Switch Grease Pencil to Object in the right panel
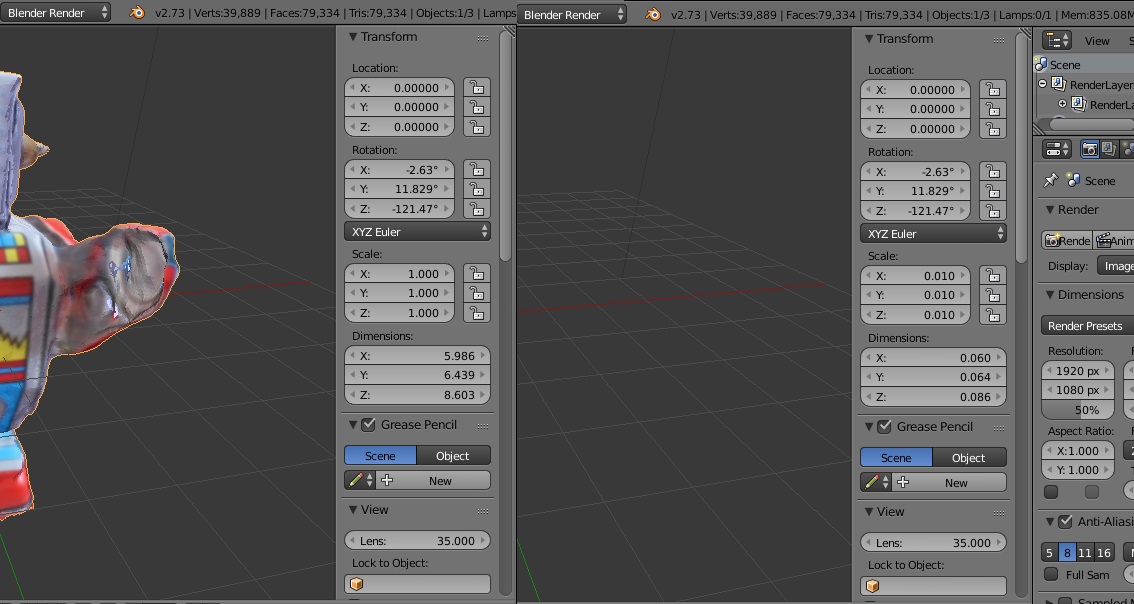Viewport: 1134px width, 604px height. (968, 458)
